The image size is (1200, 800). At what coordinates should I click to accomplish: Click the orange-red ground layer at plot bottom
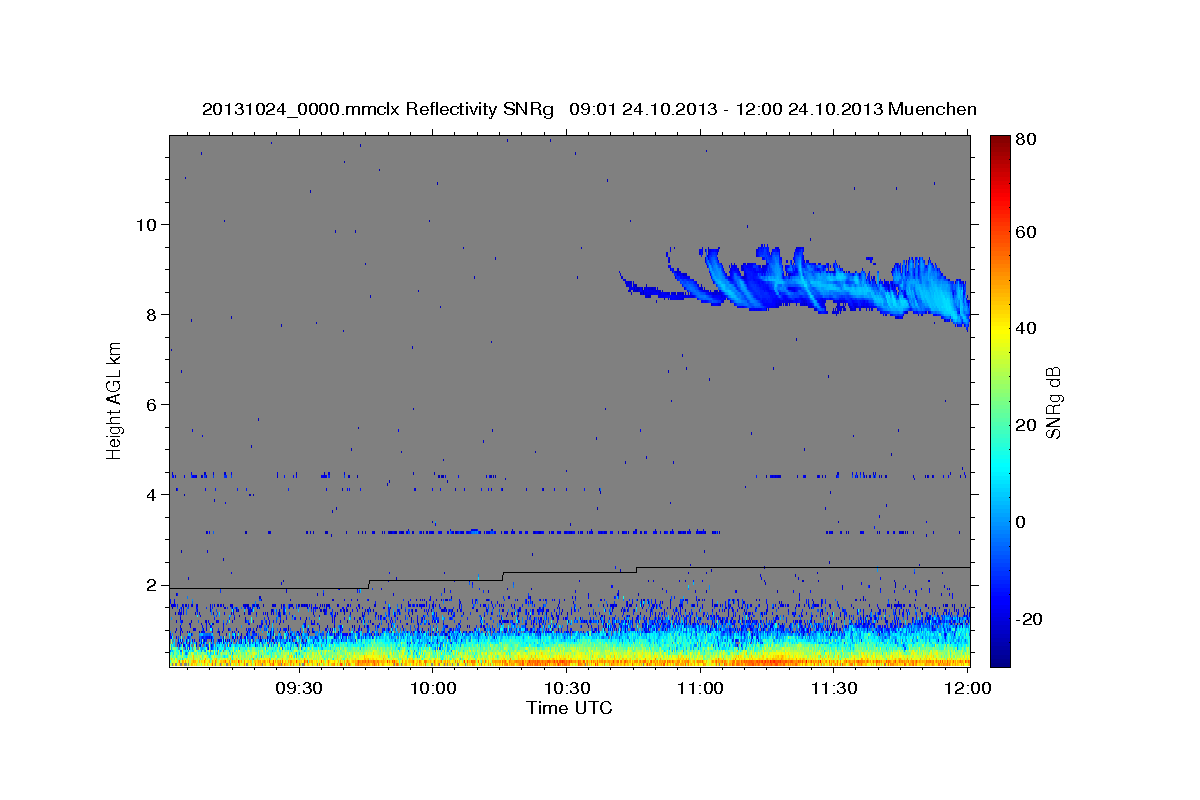tap(569, 661)
